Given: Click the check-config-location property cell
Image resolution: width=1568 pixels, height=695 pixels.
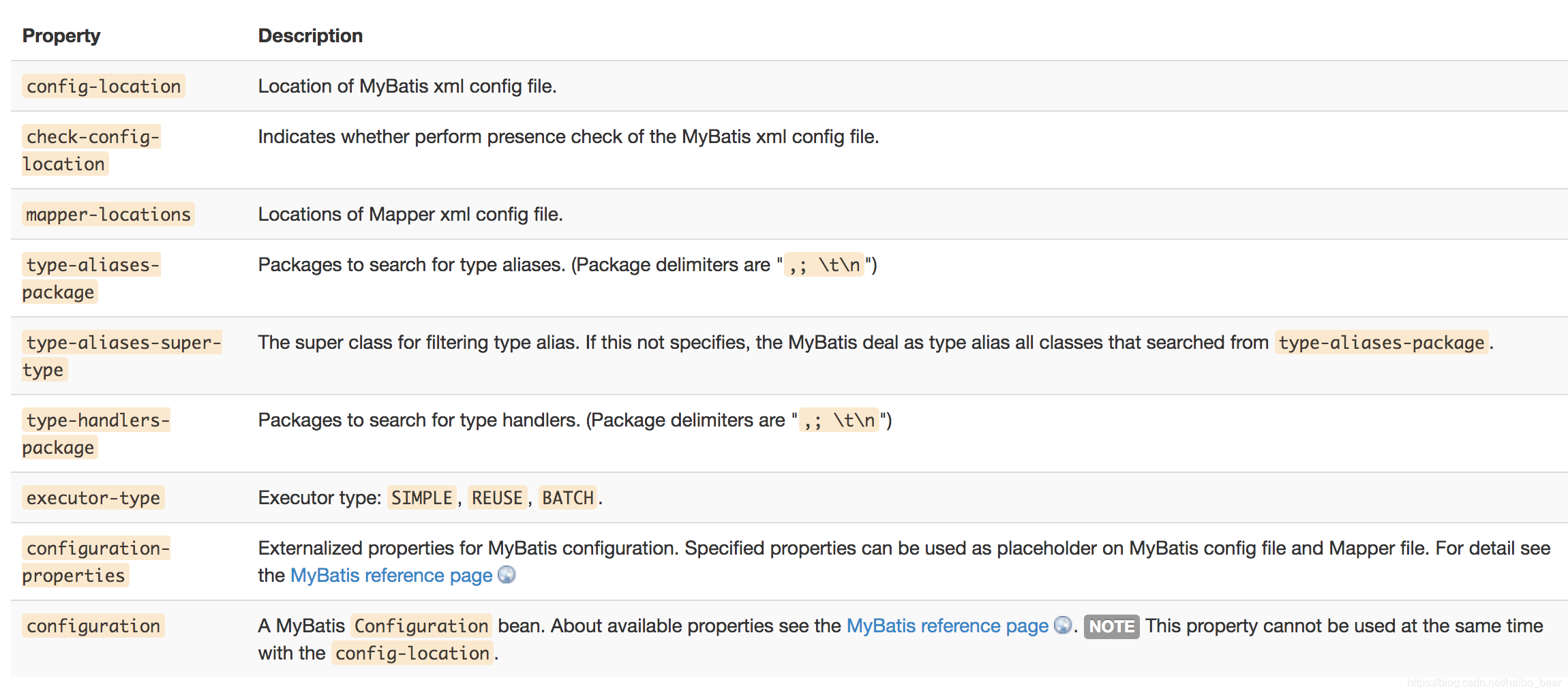Looking at the screenshot, I should point(91,151).
